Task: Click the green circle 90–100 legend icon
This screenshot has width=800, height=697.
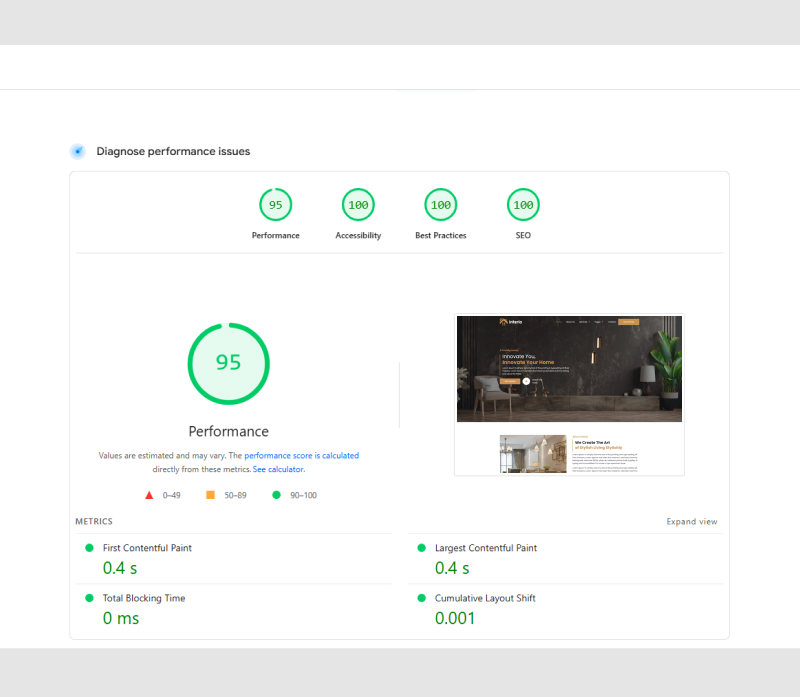Action: [x=277, y=495]
